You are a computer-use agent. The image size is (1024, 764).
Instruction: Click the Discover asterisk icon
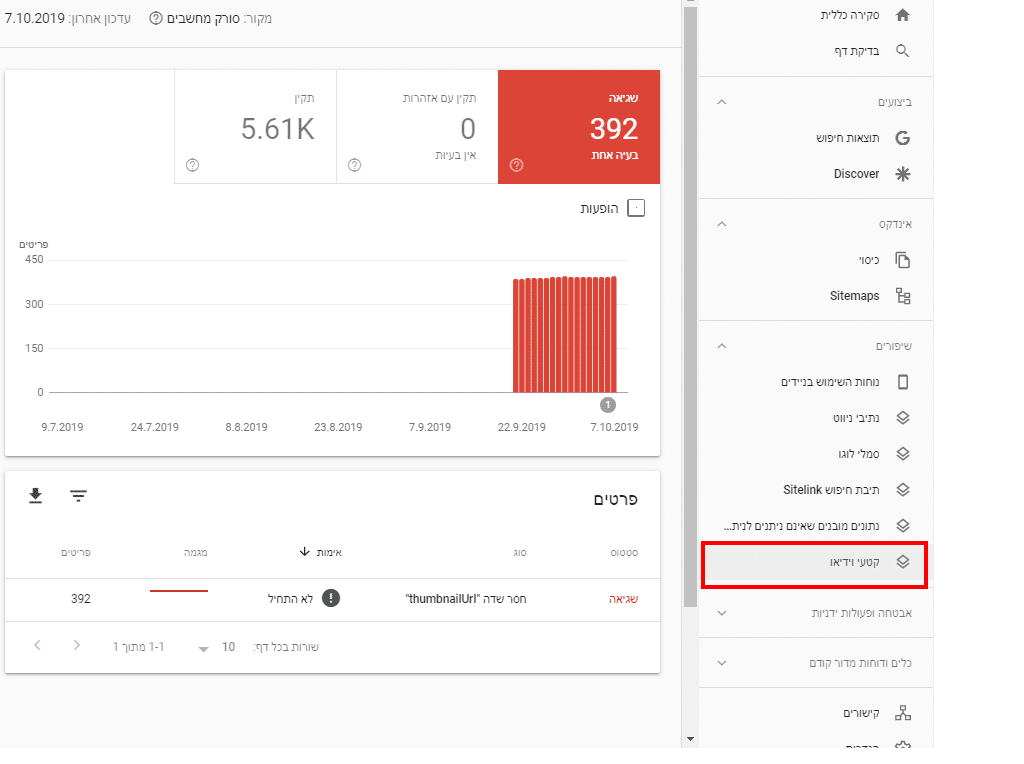tap(903, 174)
